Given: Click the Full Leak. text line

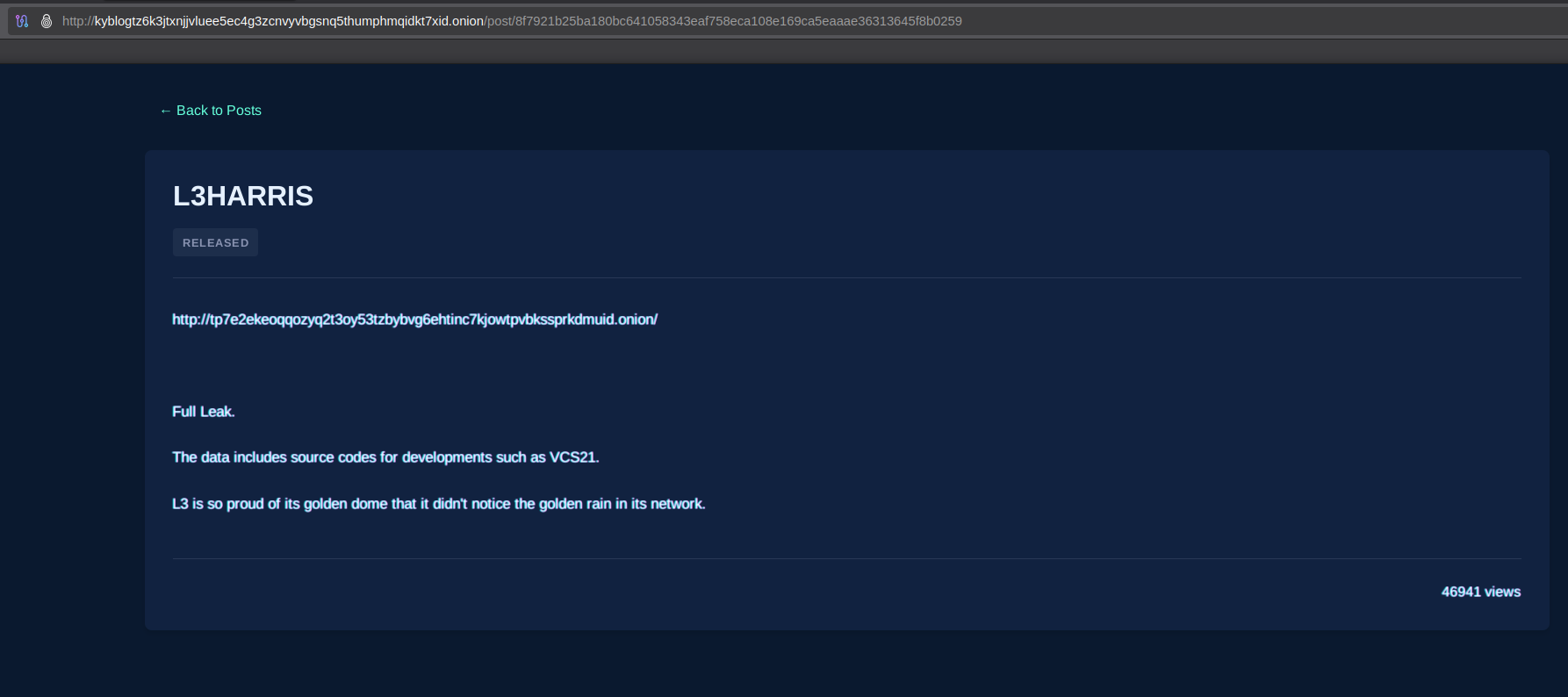Looking at the screenshot, I should click(204, 412).
